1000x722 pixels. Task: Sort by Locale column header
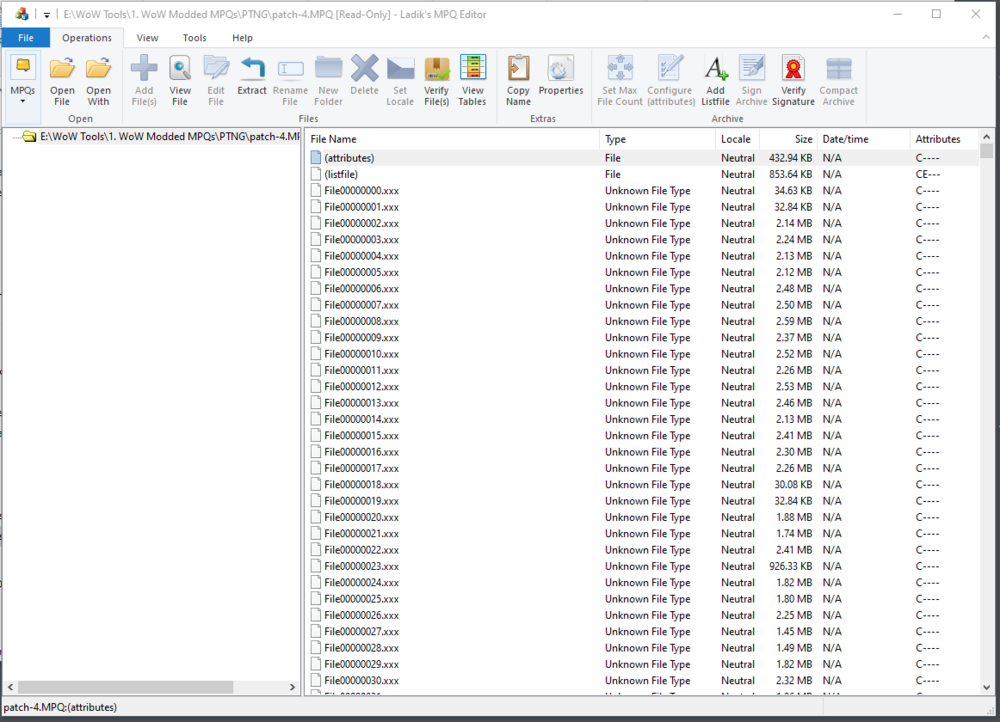coord(737,139)
